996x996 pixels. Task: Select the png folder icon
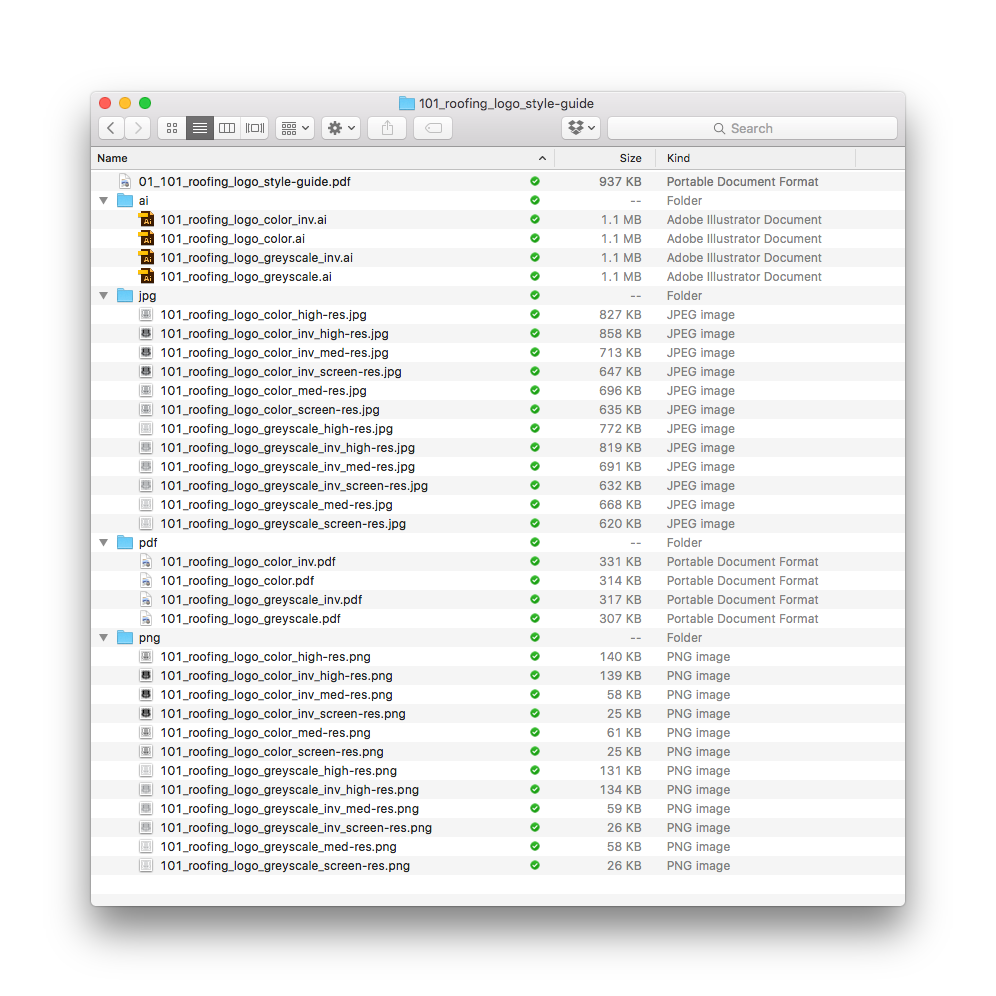(x=125, y=637)
